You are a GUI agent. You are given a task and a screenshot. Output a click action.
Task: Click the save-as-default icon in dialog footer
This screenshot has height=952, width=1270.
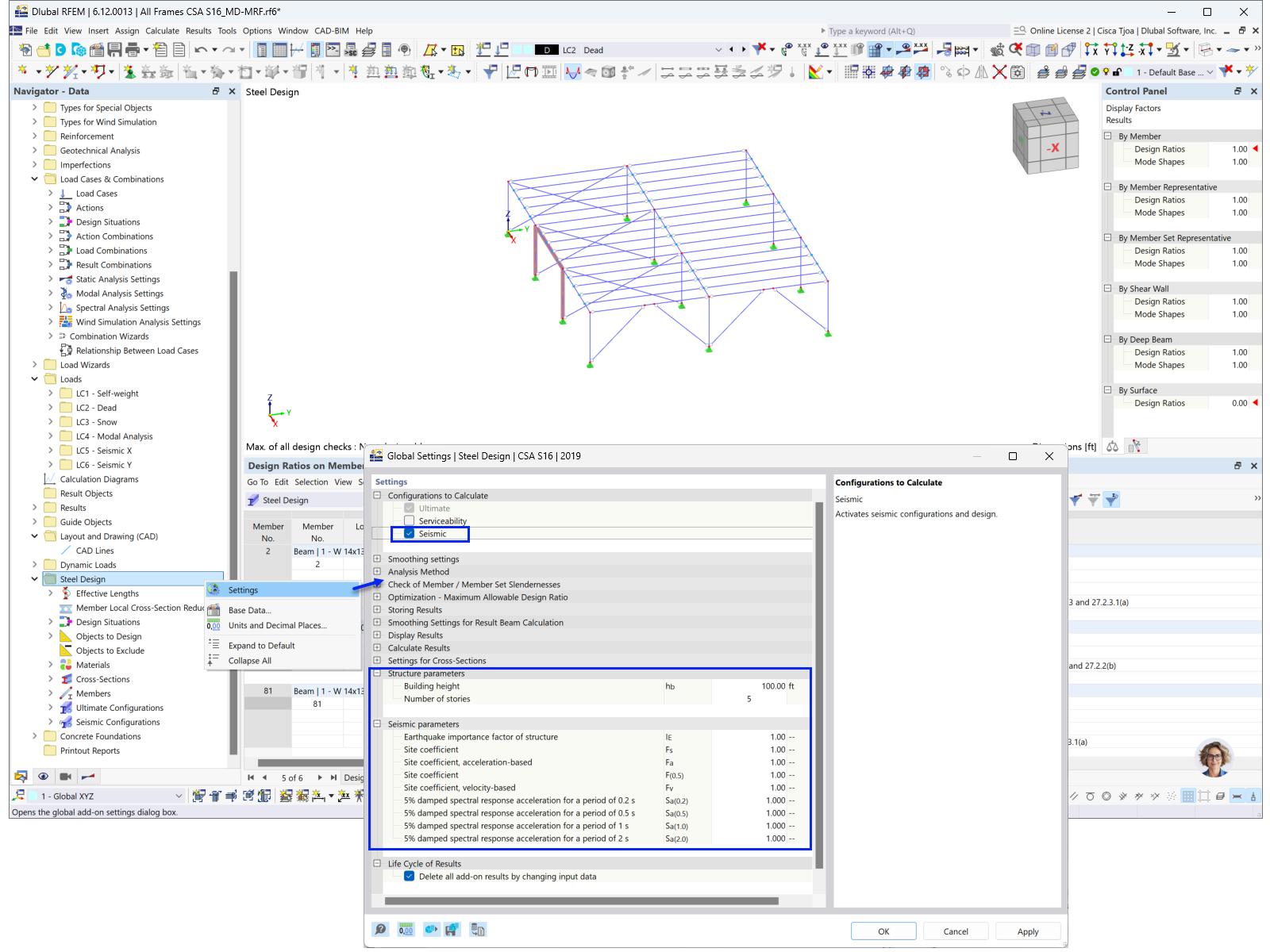click(452, 930)
